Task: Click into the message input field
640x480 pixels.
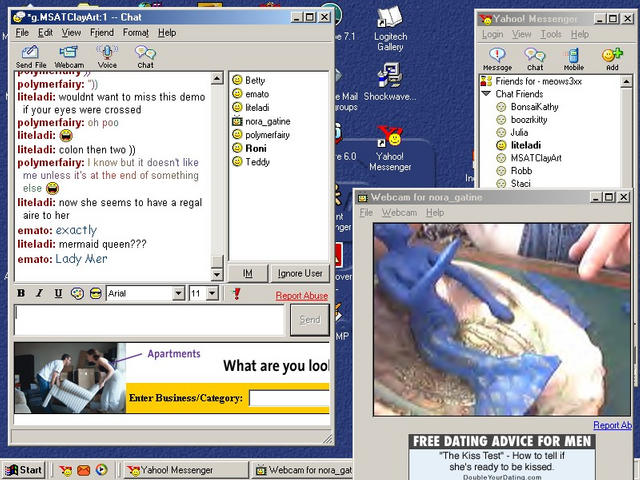Action: (x=149, y=320)
